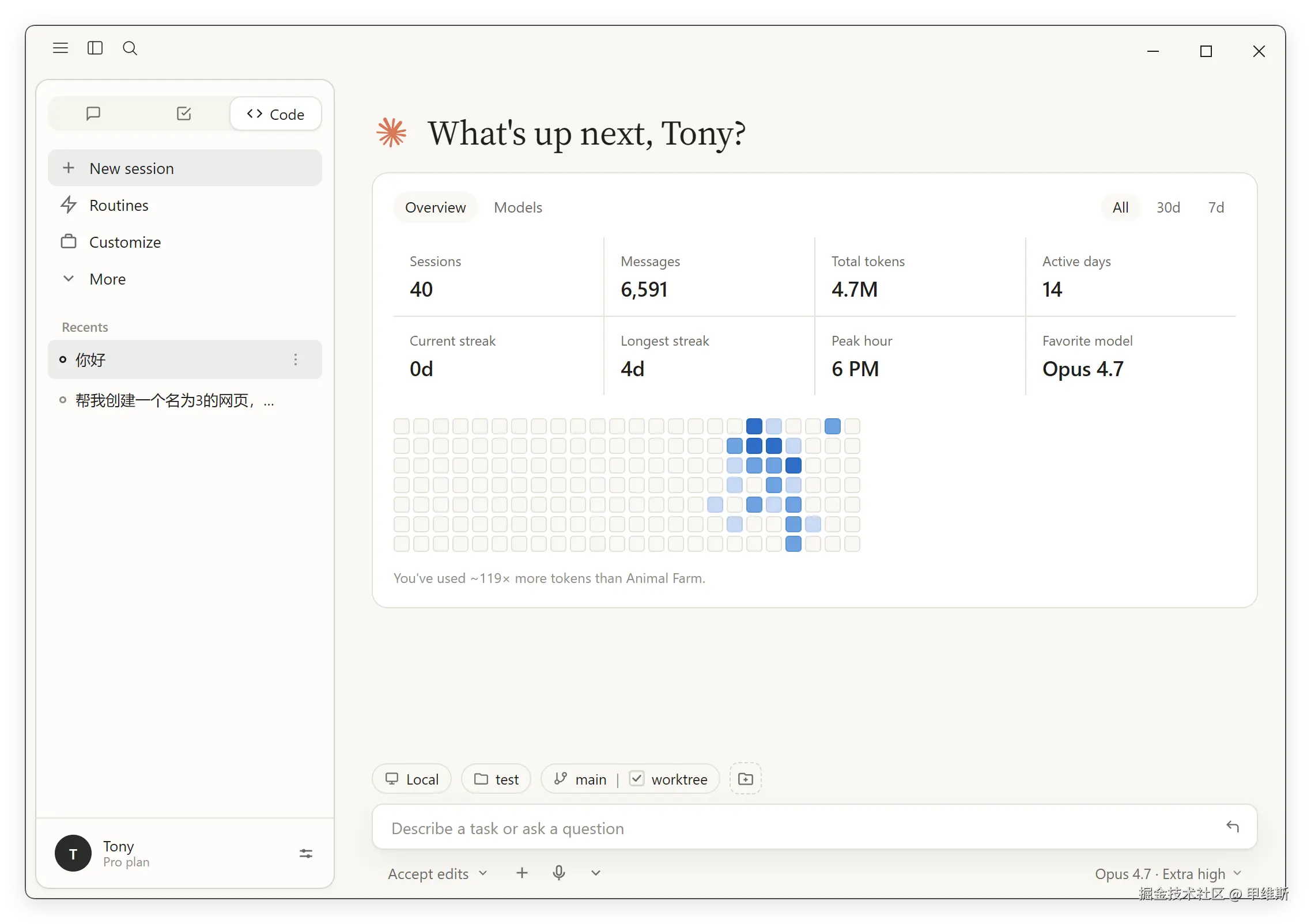Open the Accept edits dropdown
Viewport: 1311px width, 924px height.
click(x=437, y=874)
